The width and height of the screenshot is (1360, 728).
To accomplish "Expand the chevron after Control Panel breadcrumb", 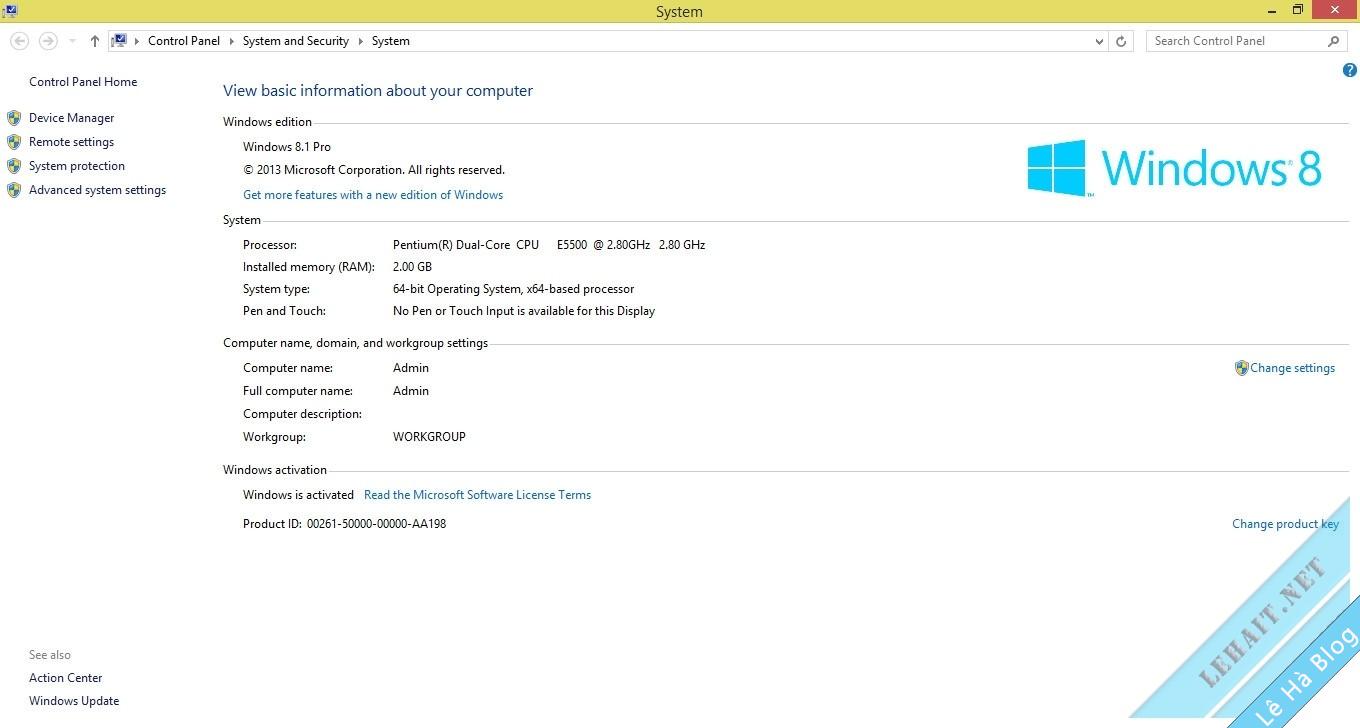I will pos(232,41).
